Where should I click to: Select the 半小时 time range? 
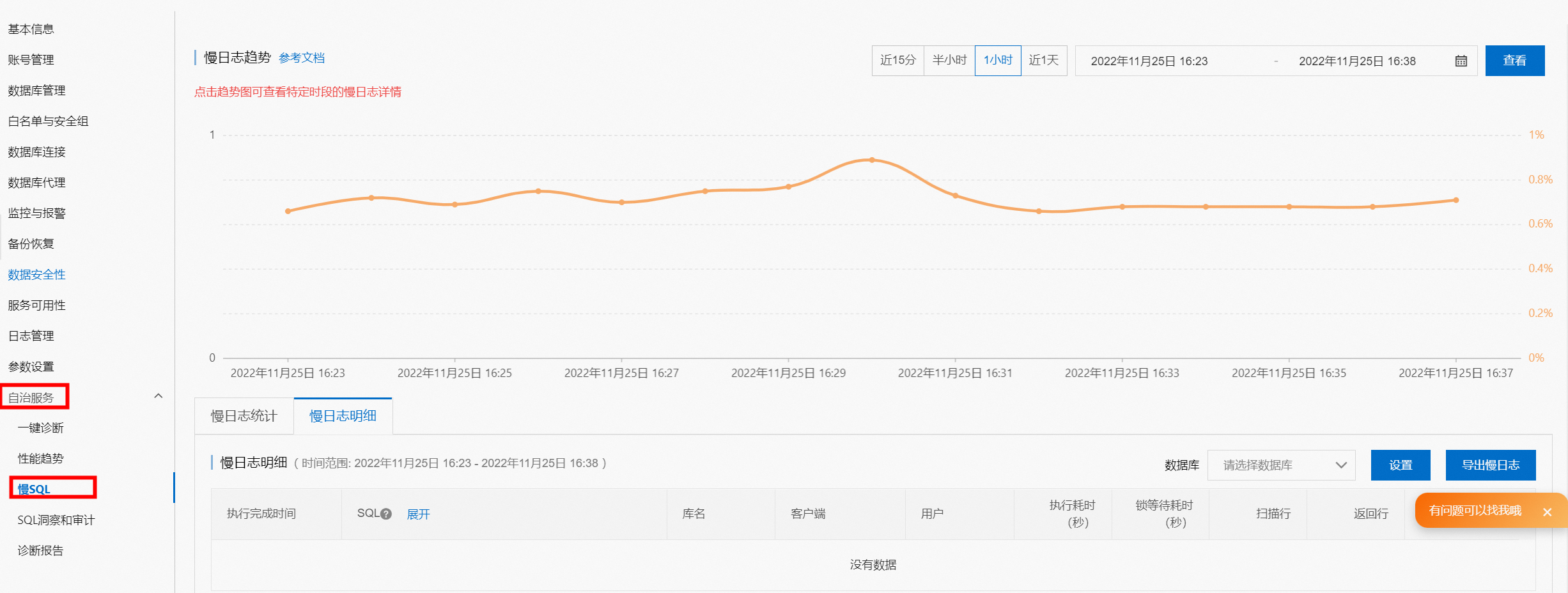[949, 60]
